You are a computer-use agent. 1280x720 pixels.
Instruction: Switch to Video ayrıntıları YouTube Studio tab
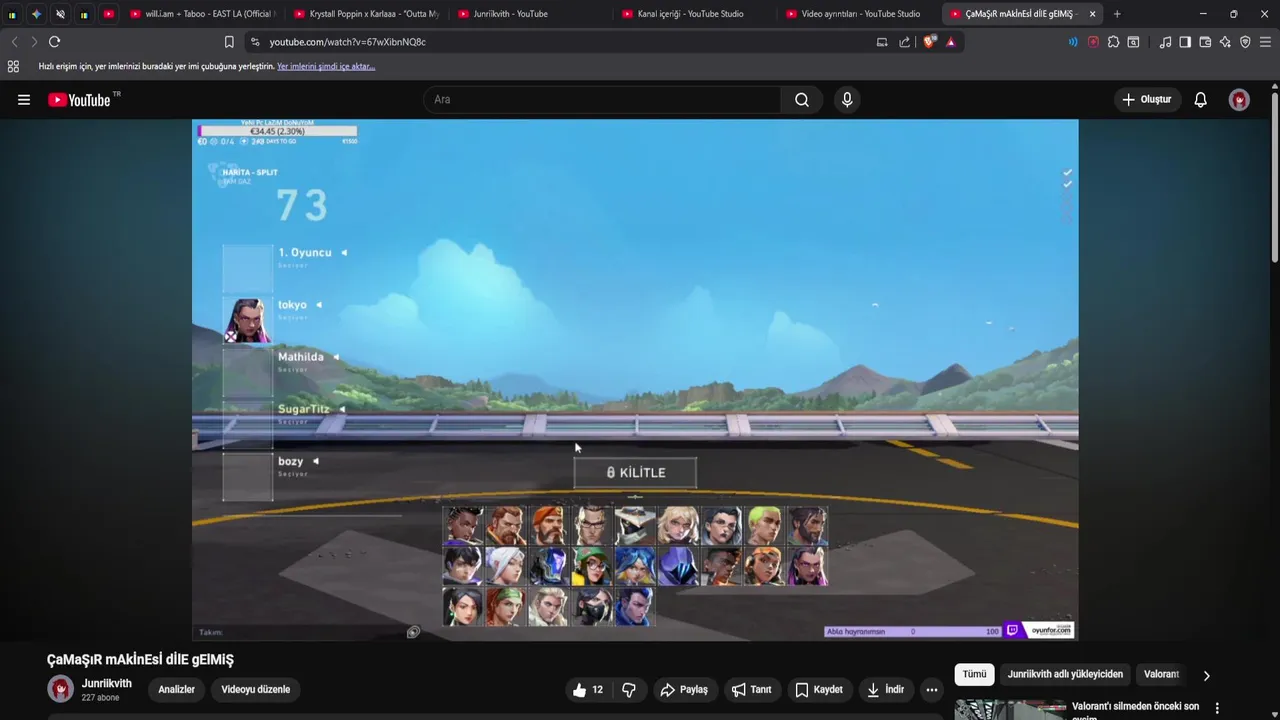pyautogui.click(x=858, y=14)
